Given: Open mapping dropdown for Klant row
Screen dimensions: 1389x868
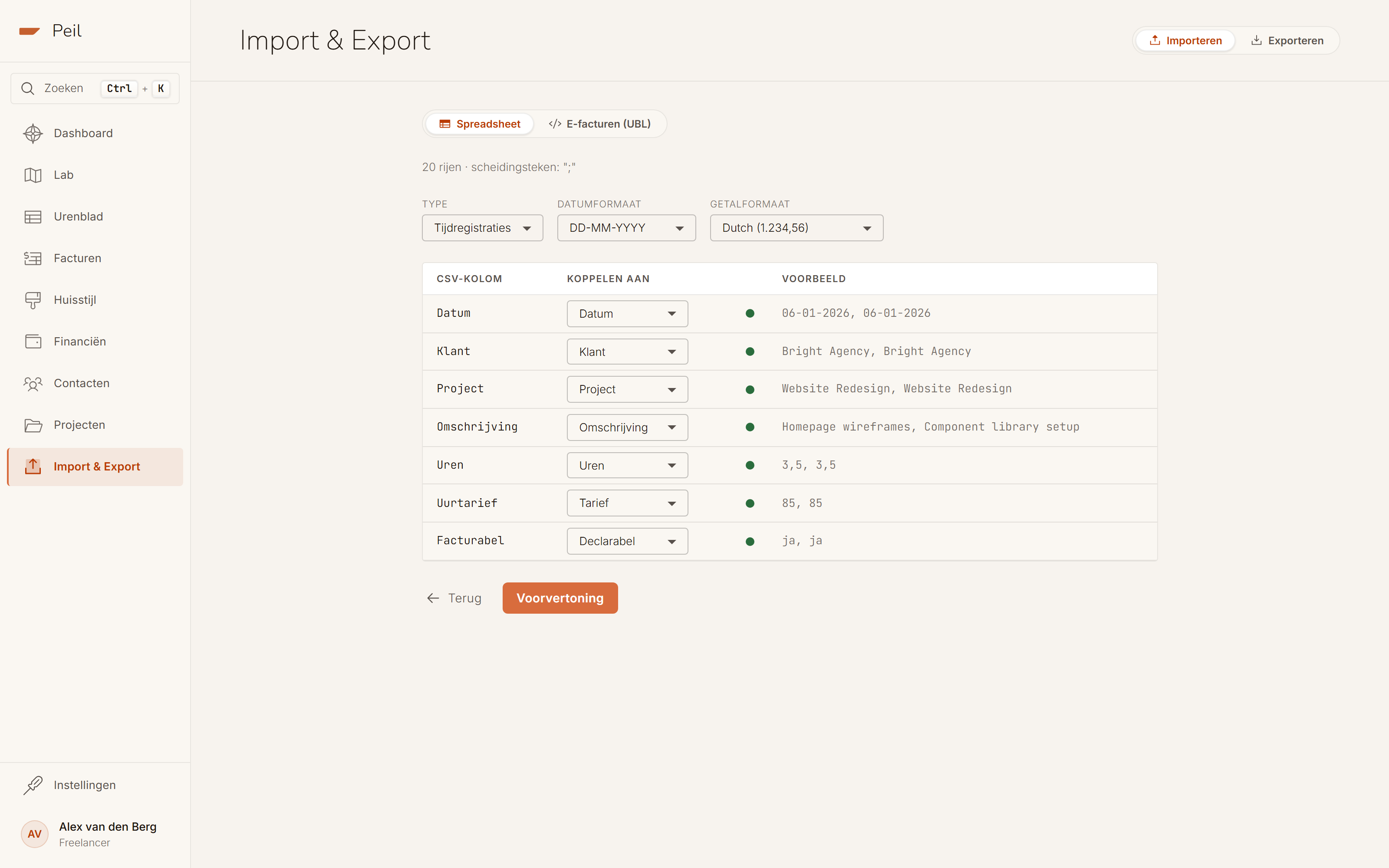Looking at the screenshot, I should [x=627, y=352].
